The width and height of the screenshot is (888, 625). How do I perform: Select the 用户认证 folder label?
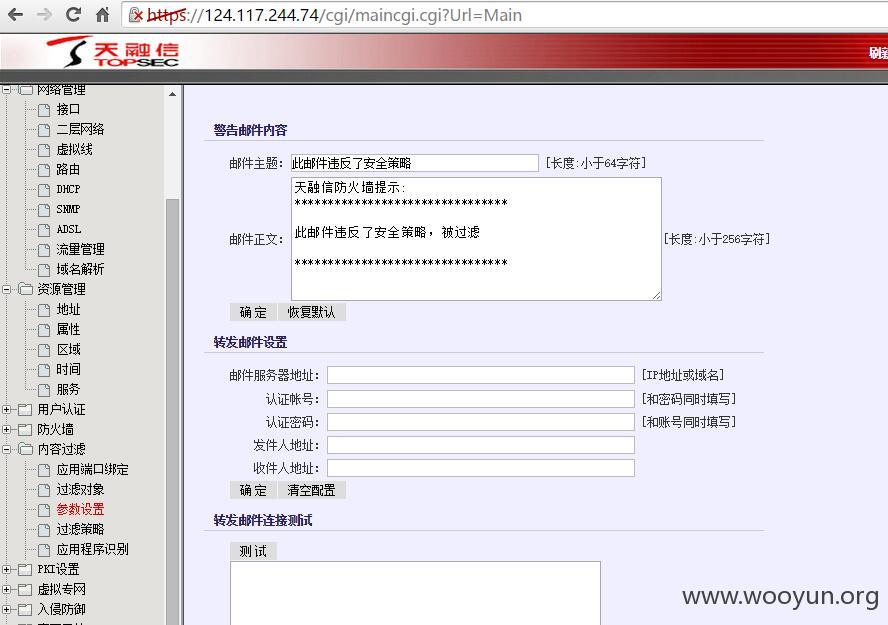coord(61,409)
